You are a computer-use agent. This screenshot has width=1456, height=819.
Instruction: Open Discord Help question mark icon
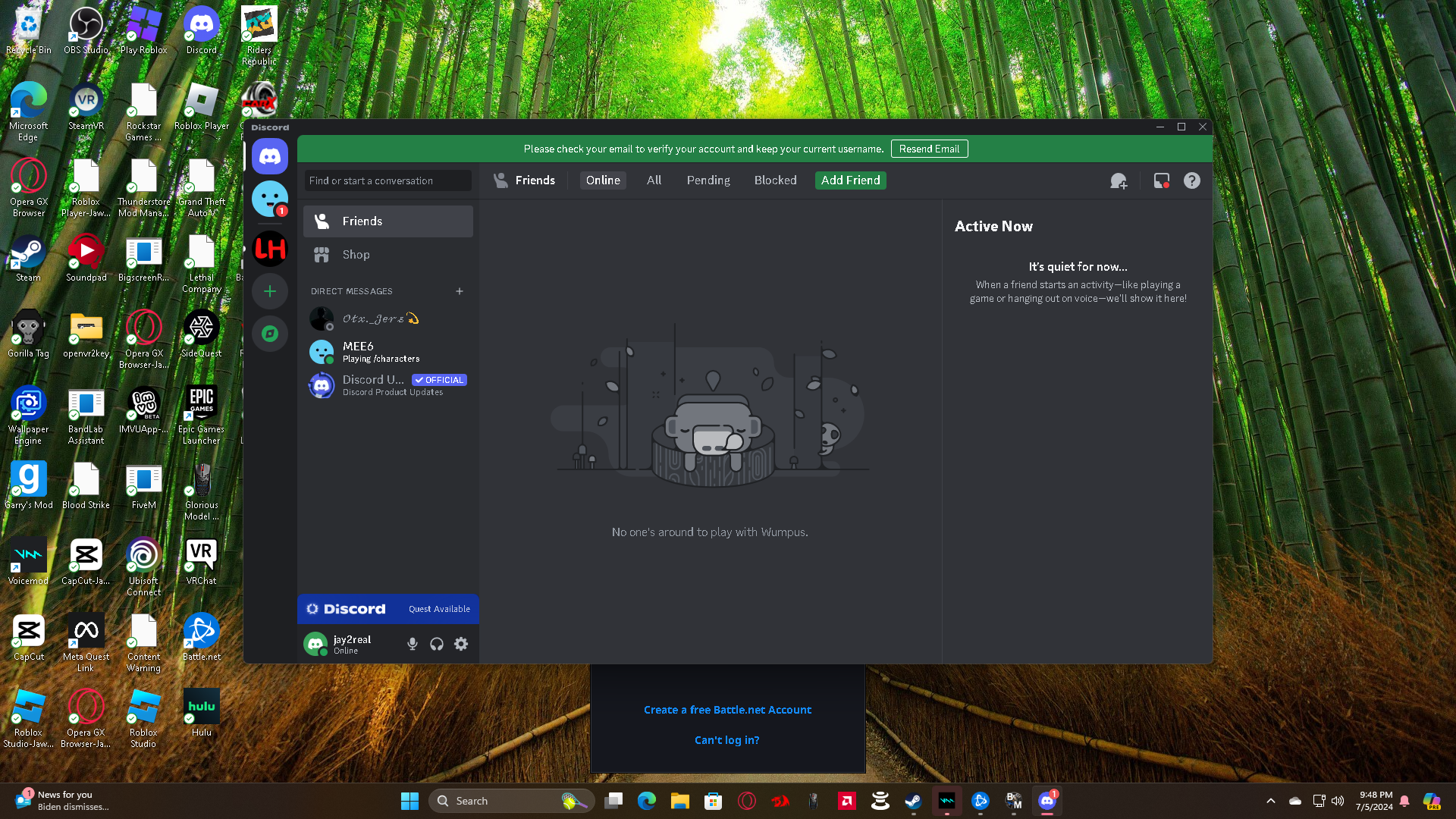pos(1192,180)
